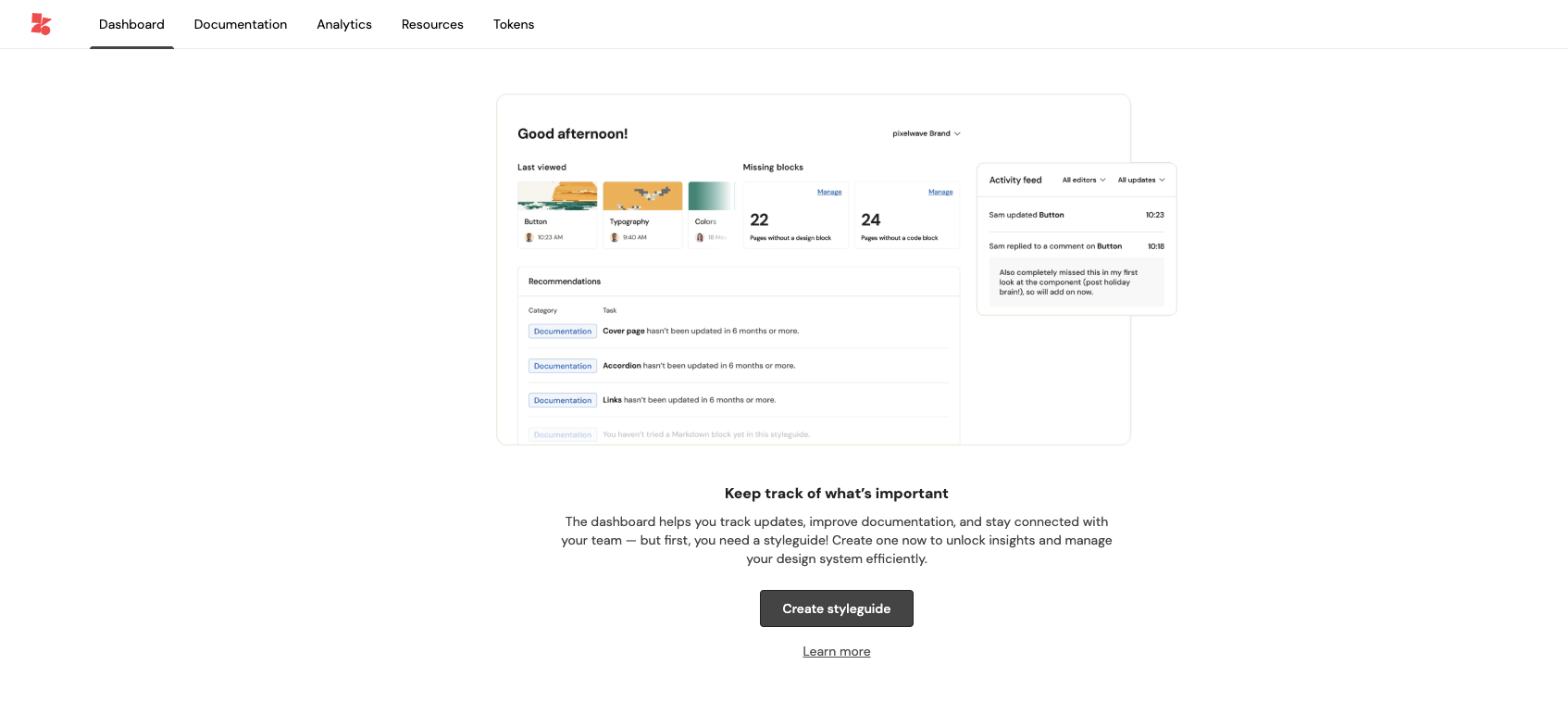Click the avatar icon under Button card
Screen dimensions: 1568x727
[529, 238]
